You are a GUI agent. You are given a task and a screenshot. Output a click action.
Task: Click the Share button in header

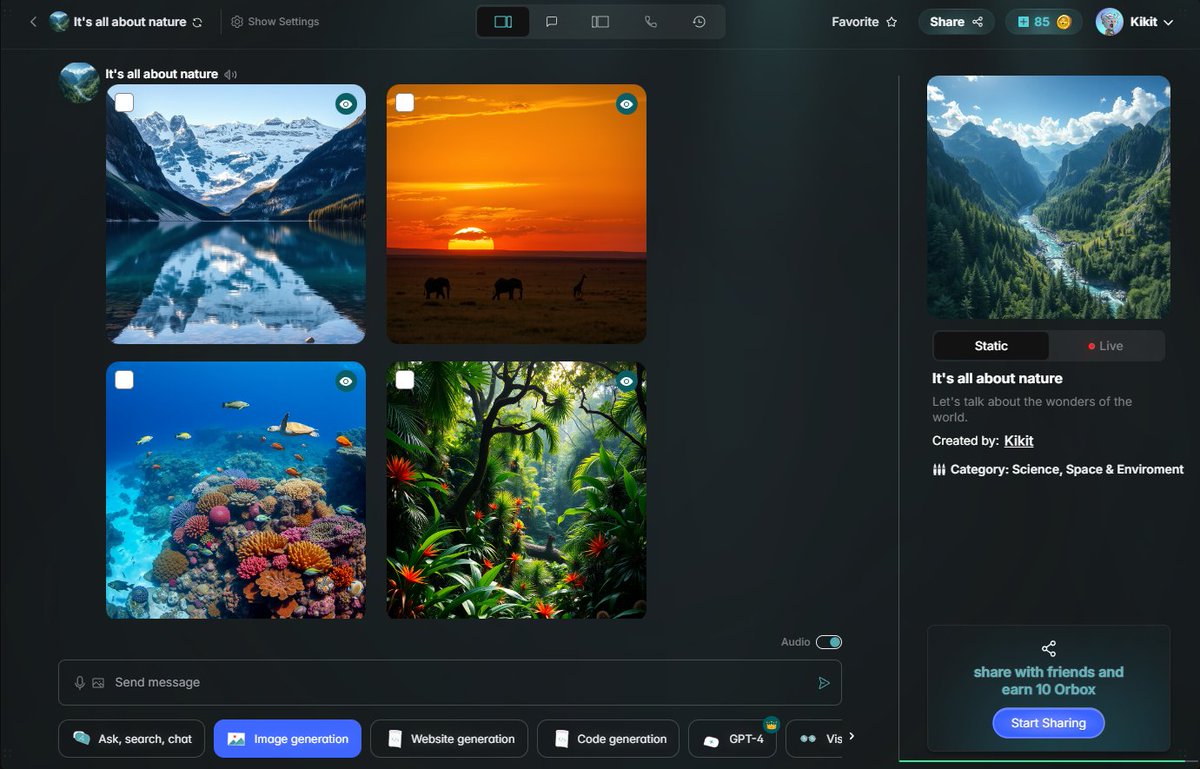coord(956,21)
